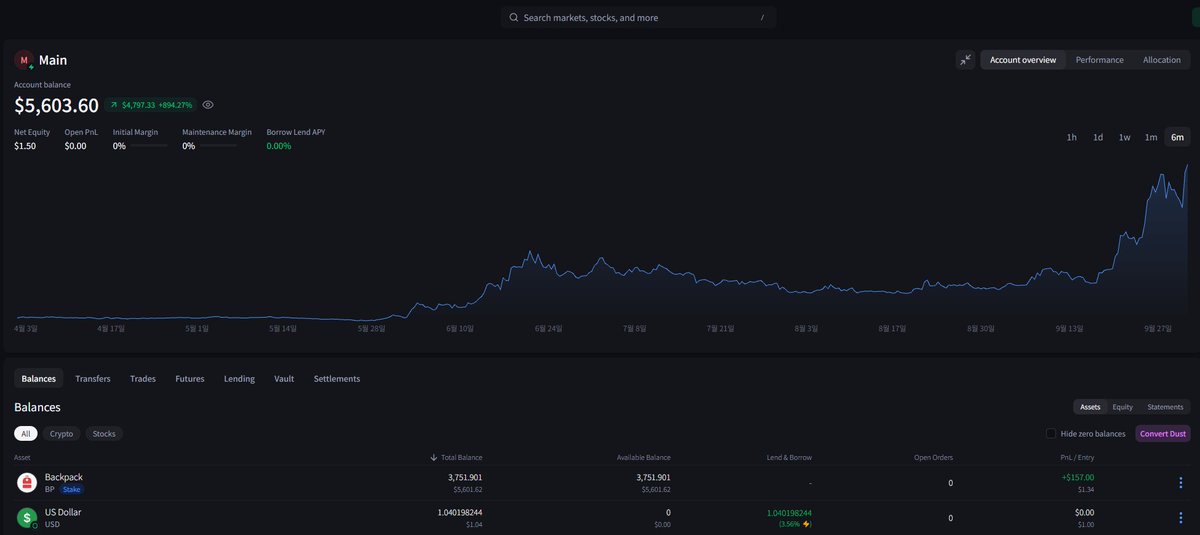
Task: Click the Borrow Lend APY 0.00% value
Action: click(x=279, y=146)
